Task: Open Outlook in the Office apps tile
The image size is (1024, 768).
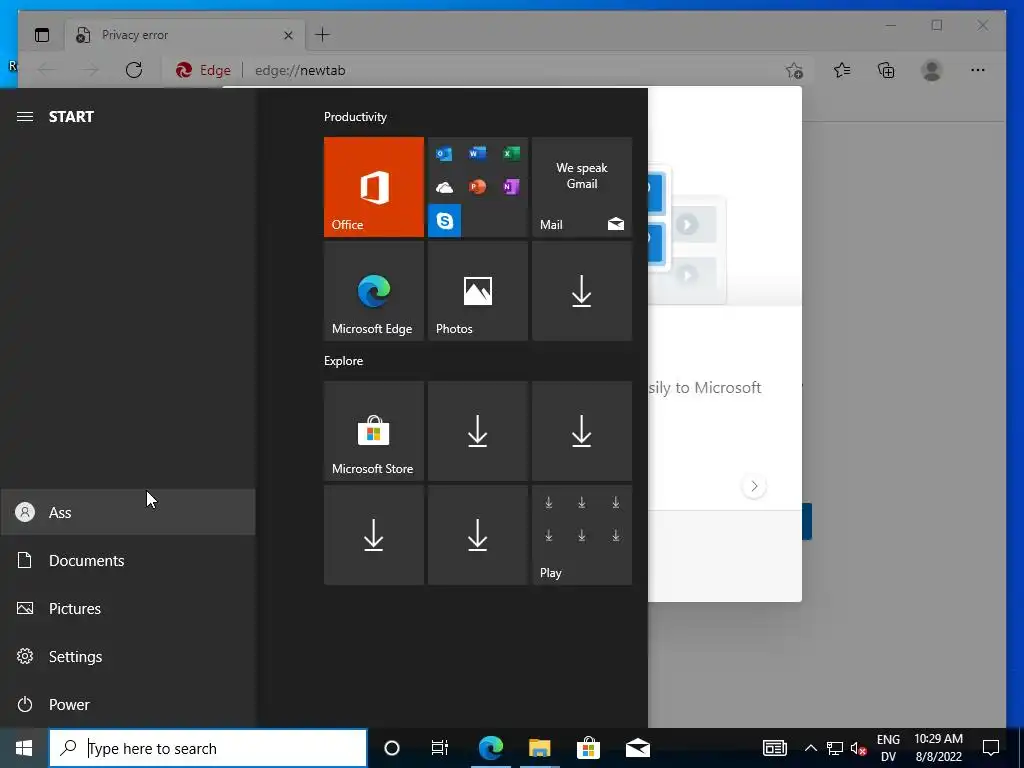Action: (x=445, y=154)
